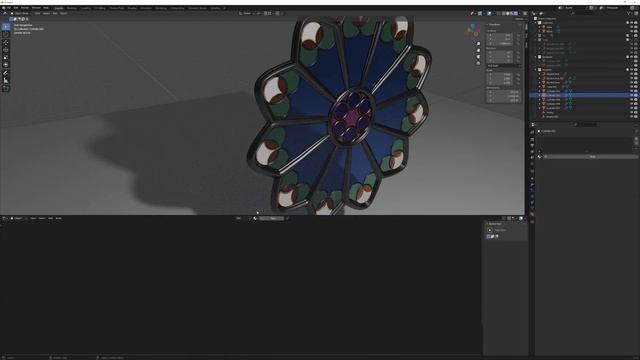Switch viewport to rendered shading
This screenshot has height=360, width=640.
point(516,13)
